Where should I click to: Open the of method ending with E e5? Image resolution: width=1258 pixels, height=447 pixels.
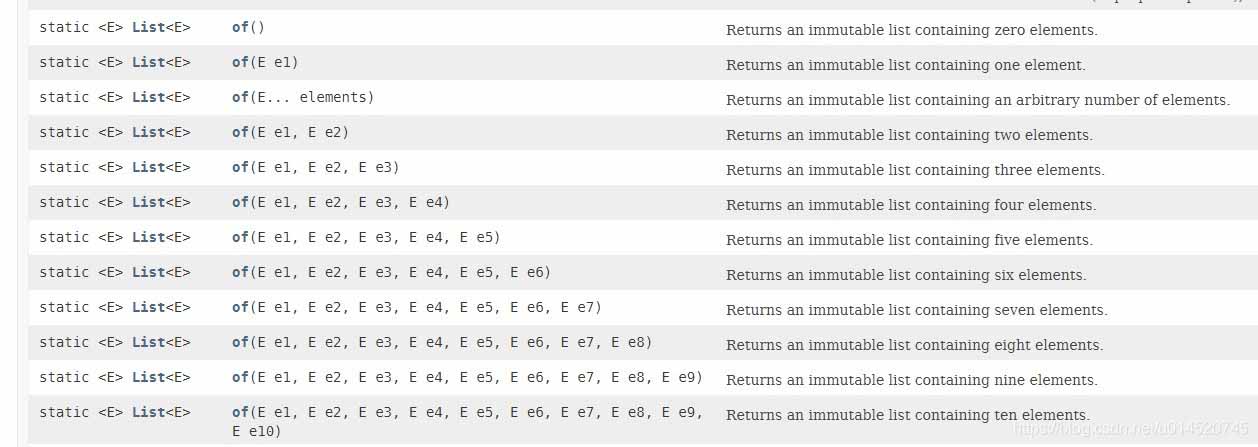(240, 238)
